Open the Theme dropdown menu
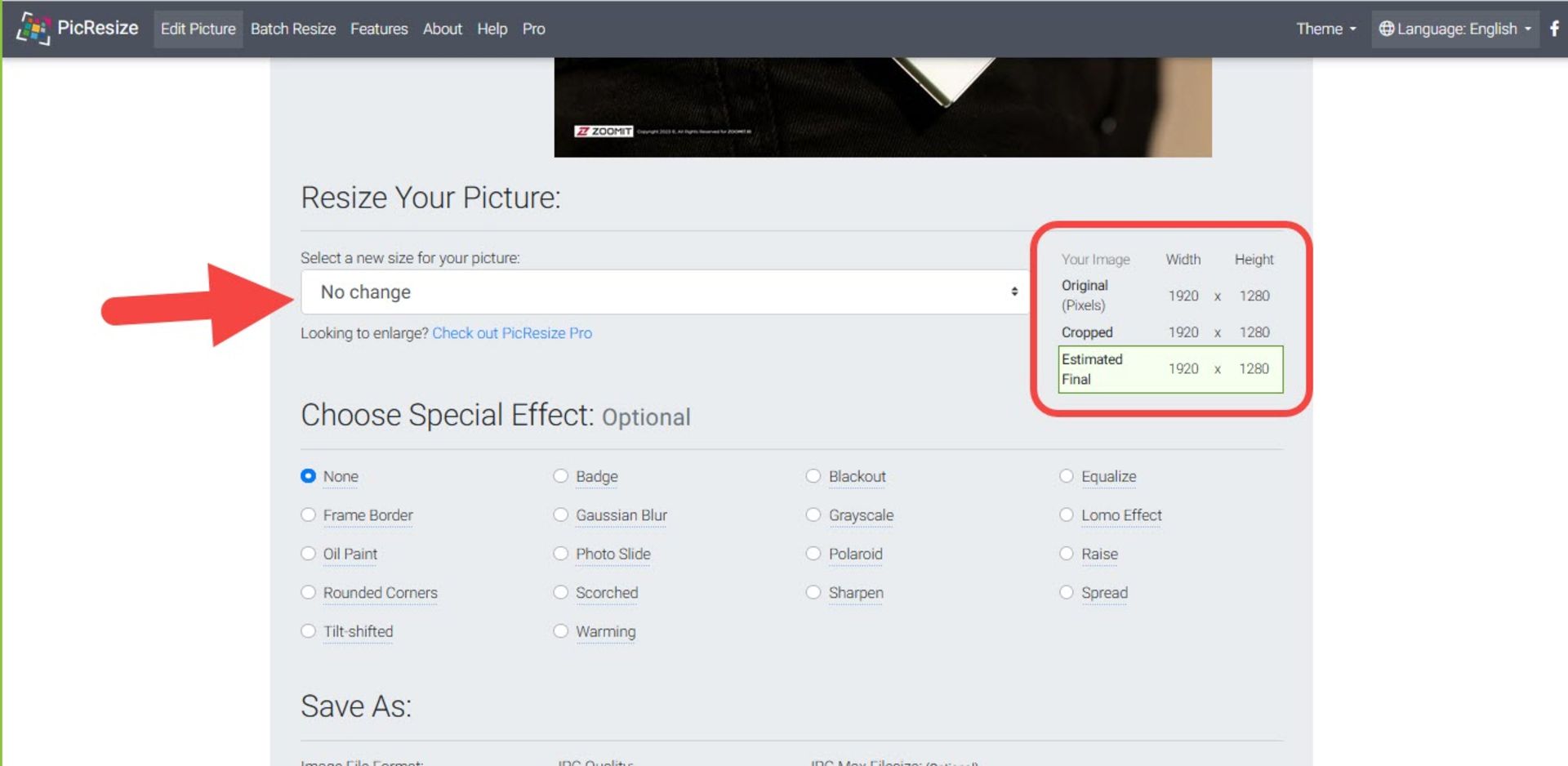The image size is (1568, 766). coord(1325,29)
